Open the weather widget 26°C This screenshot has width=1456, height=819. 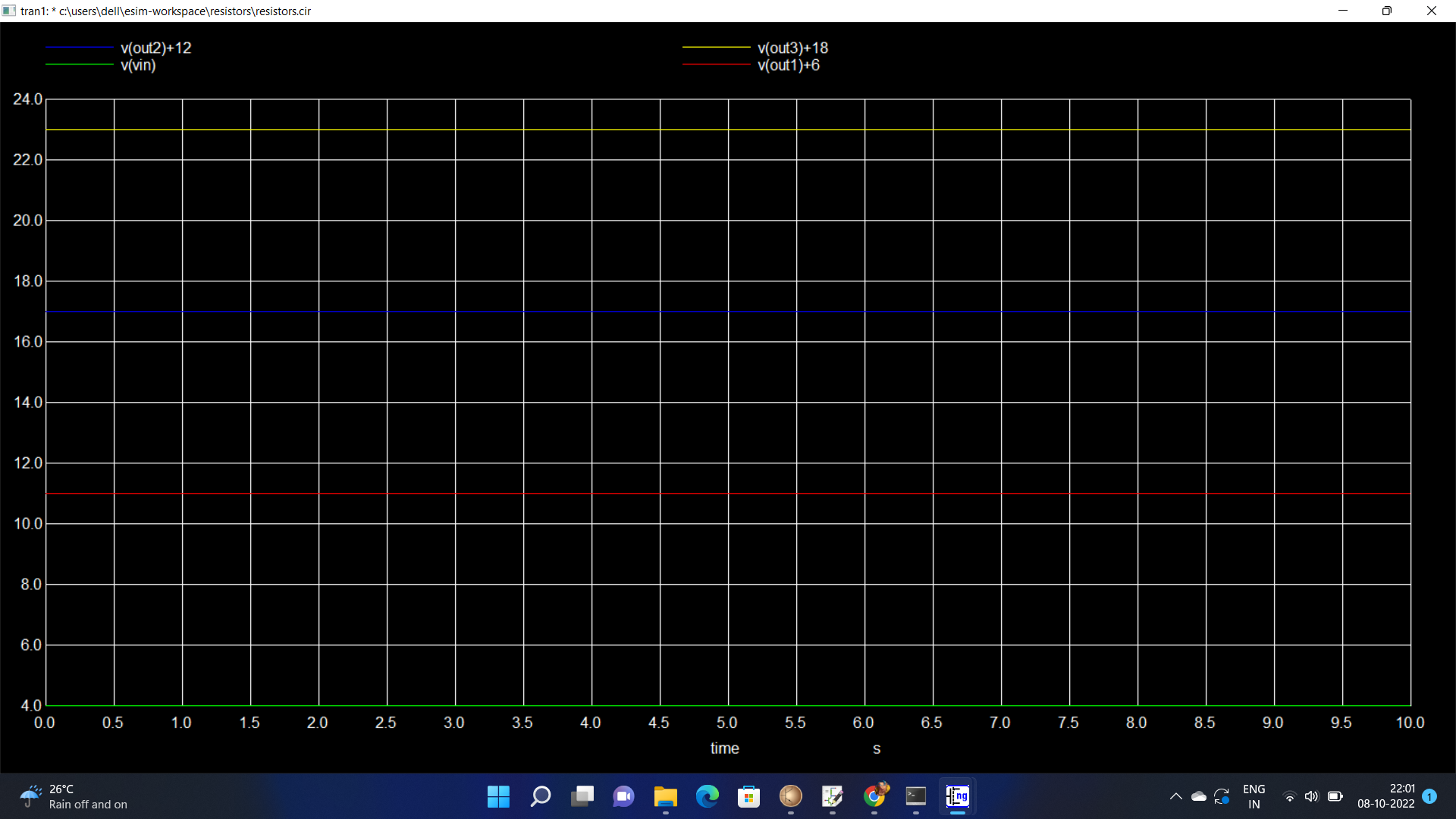[74, 796]
